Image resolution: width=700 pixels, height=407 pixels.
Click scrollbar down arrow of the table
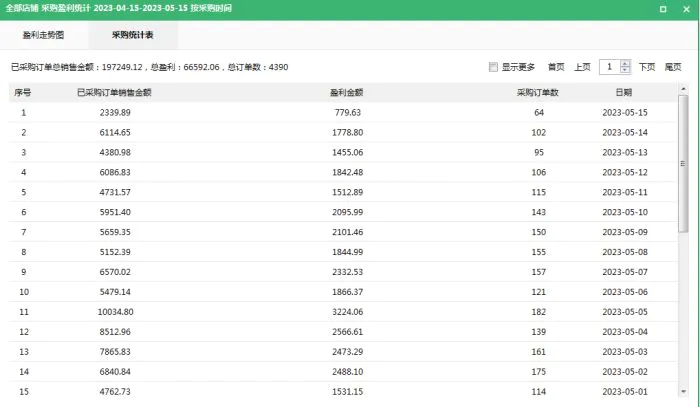pyautogui.click(x=683, y=392)
